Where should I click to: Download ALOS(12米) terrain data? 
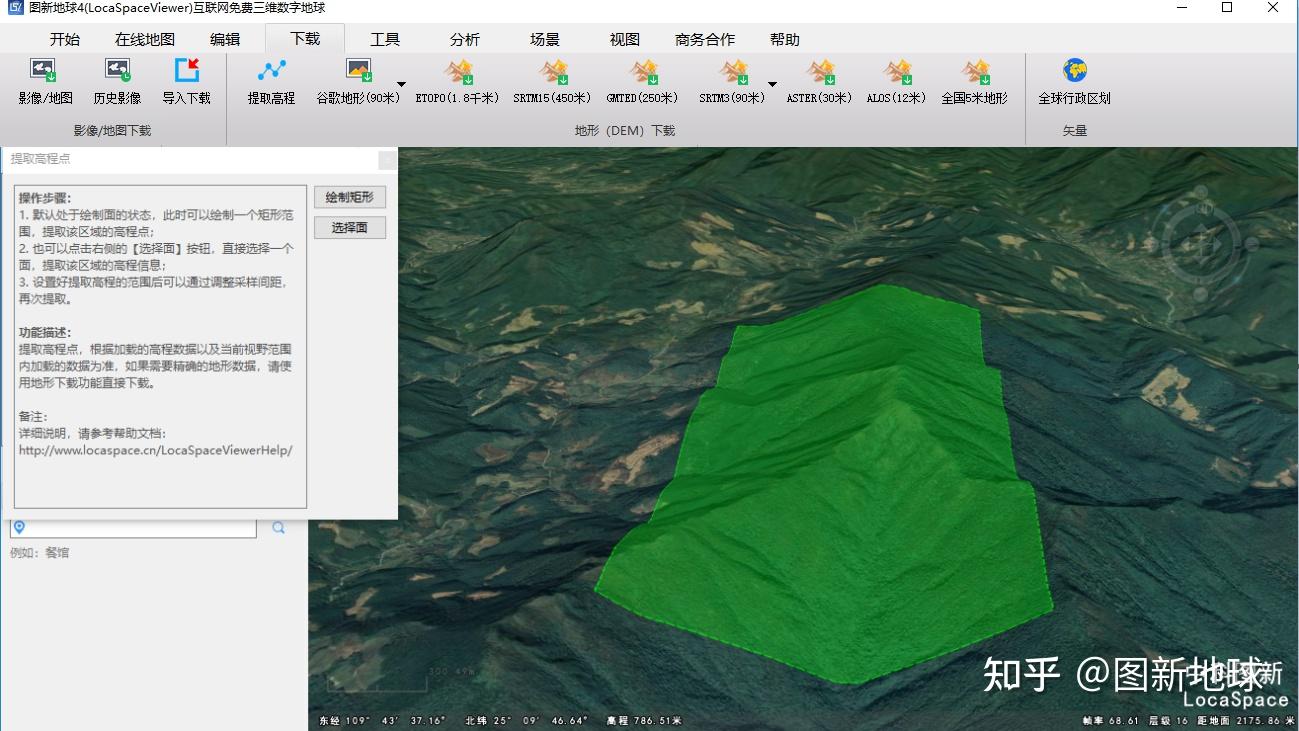pyautogui.click(x=896, y=82)
